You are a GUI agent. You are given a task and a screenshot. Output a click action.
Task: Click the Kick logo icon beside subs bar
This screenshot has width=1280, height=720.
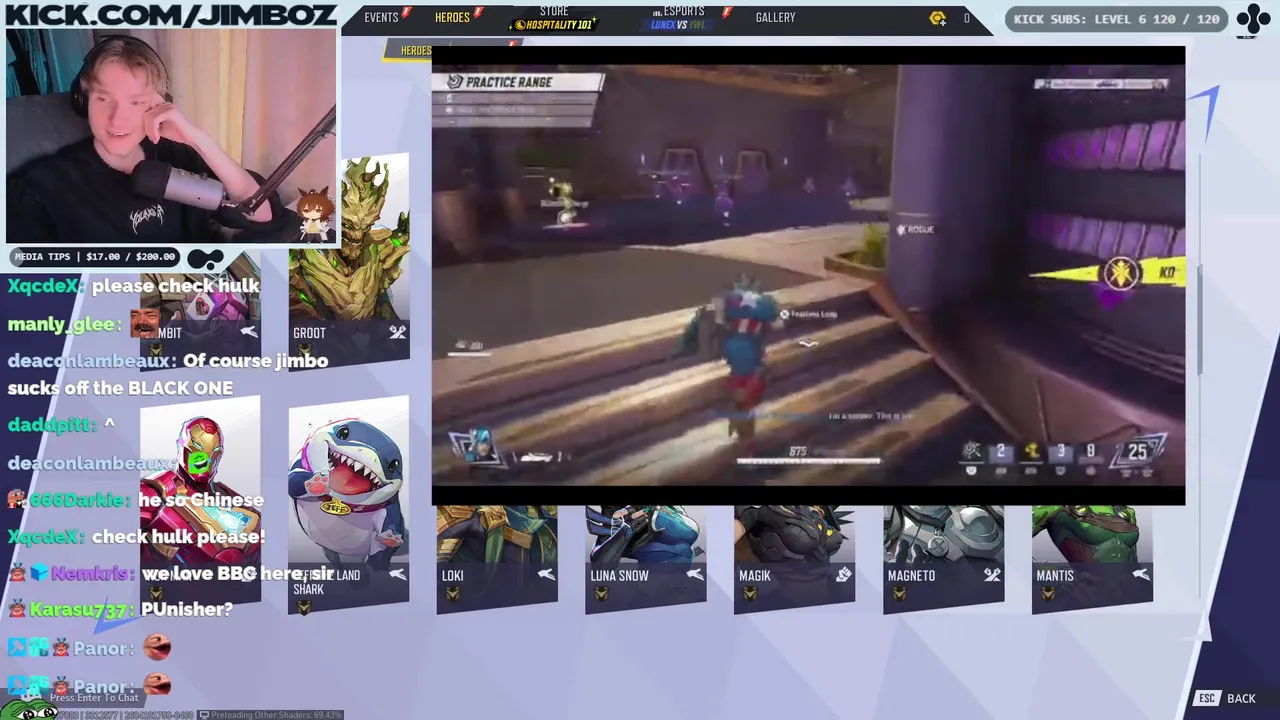point(1252,18)
